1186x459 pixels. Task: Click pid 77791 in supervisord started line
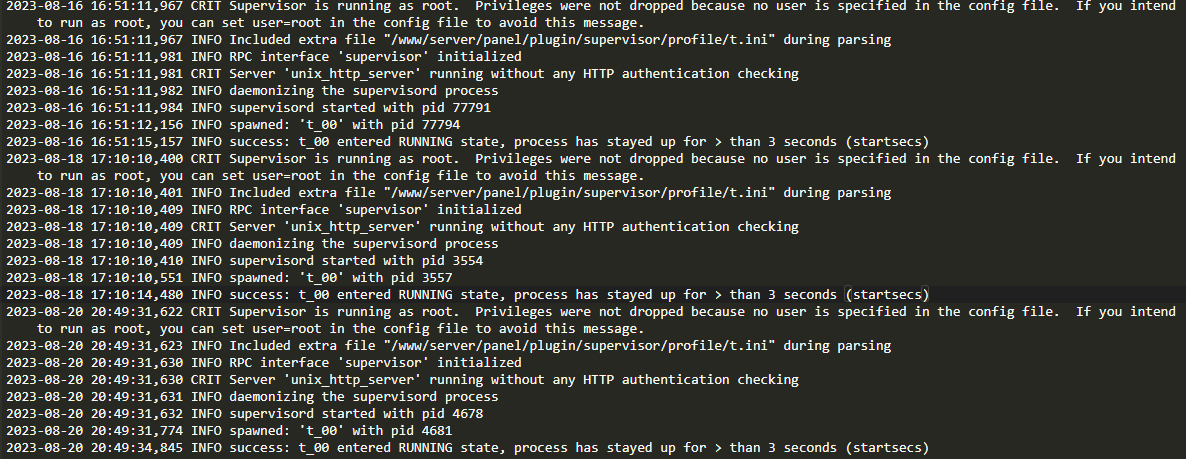[x=472, y=107]
